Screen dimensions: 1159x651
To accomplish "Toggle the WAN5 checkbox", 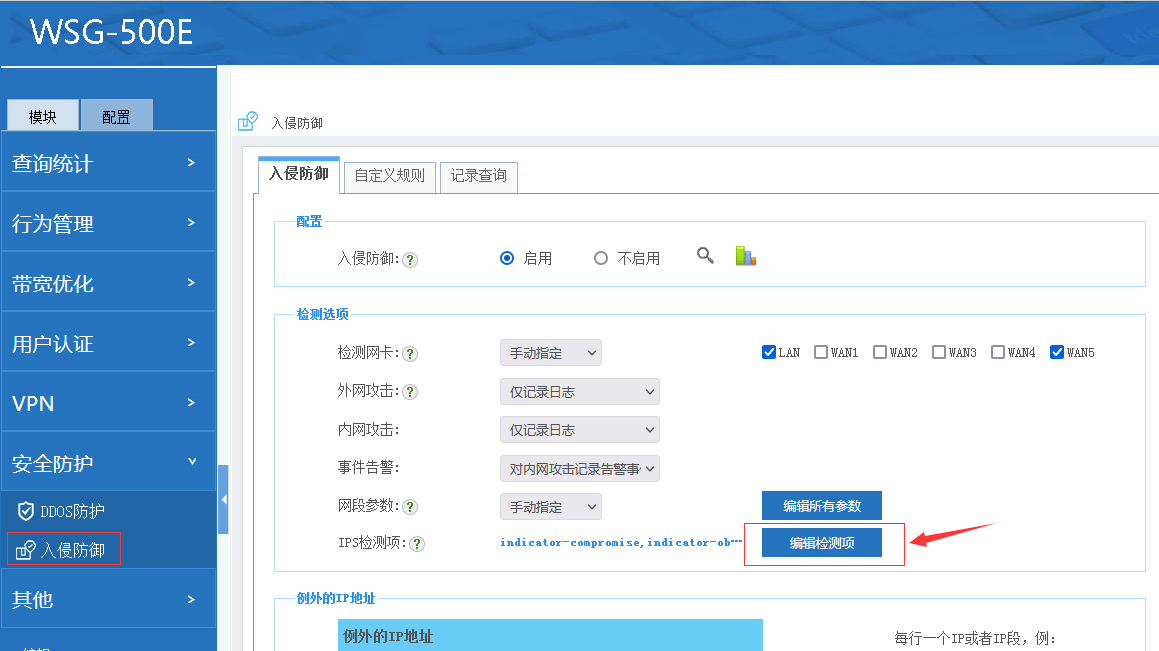I will pos(1057,352).
